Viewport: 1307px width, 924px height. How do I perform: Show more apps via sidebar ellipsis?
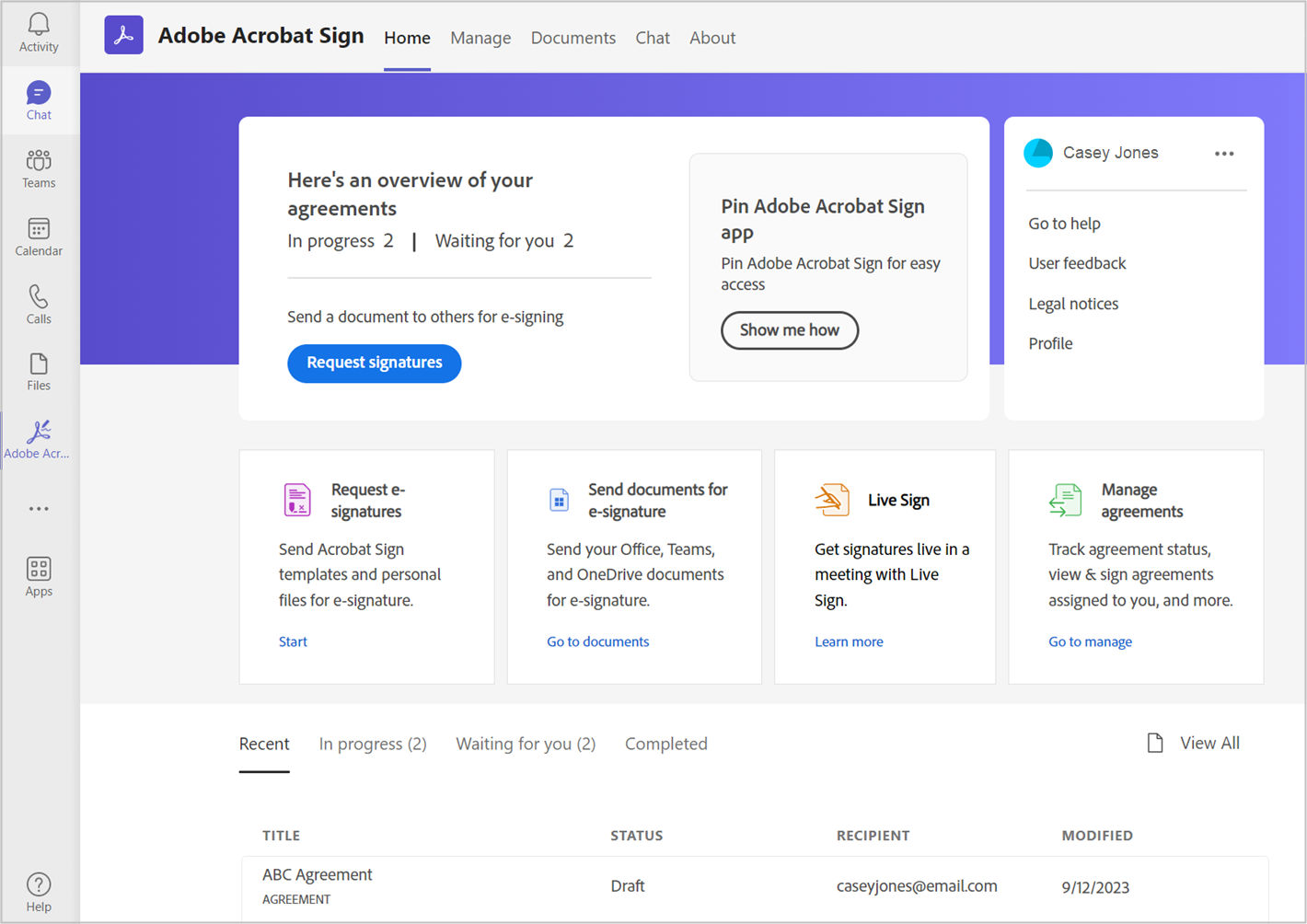point(39,509)
